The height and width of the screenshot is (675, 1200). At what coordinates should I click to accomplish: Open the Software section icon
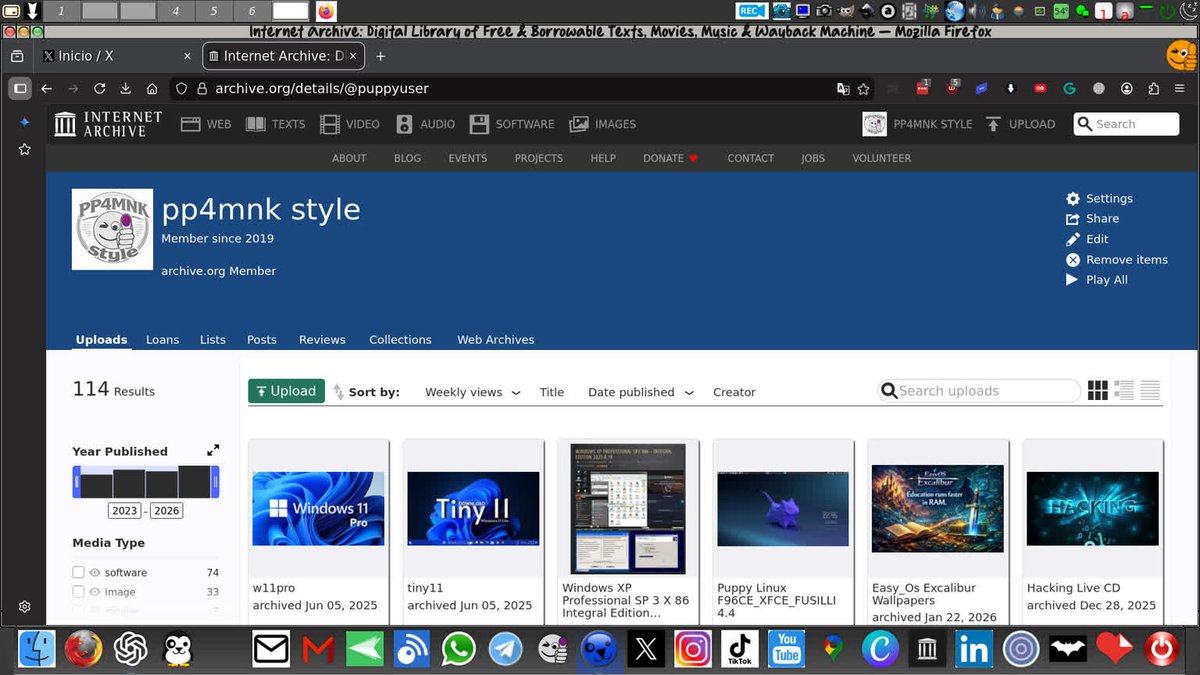click(x=479, y=124)
